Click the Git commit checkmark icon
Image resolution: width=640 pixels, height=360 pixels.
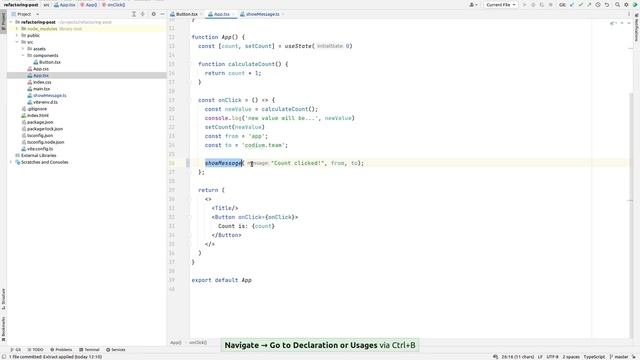[x=580, y=5]
